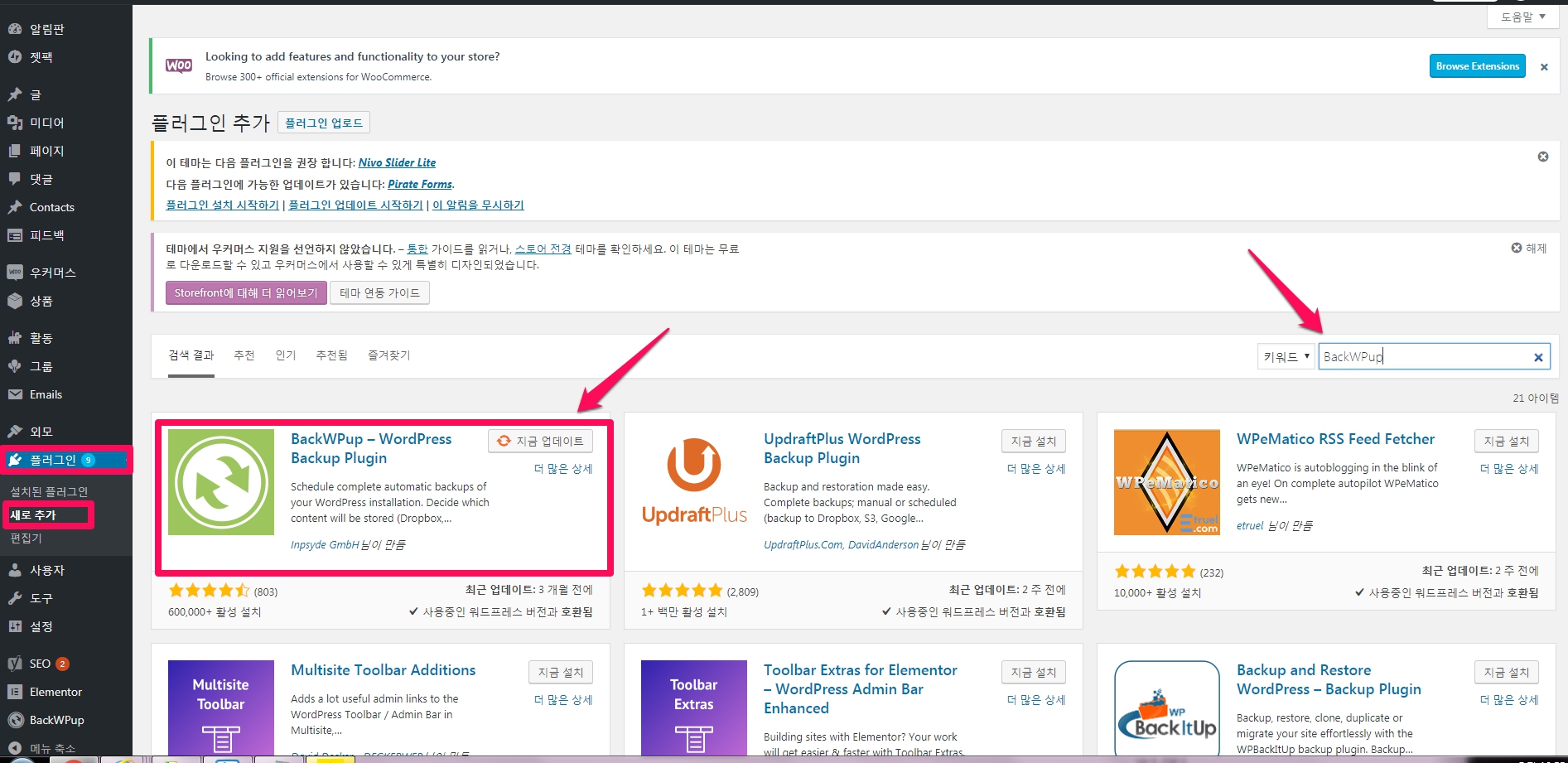Click the 피드백 (Feedback) icon

15,235
